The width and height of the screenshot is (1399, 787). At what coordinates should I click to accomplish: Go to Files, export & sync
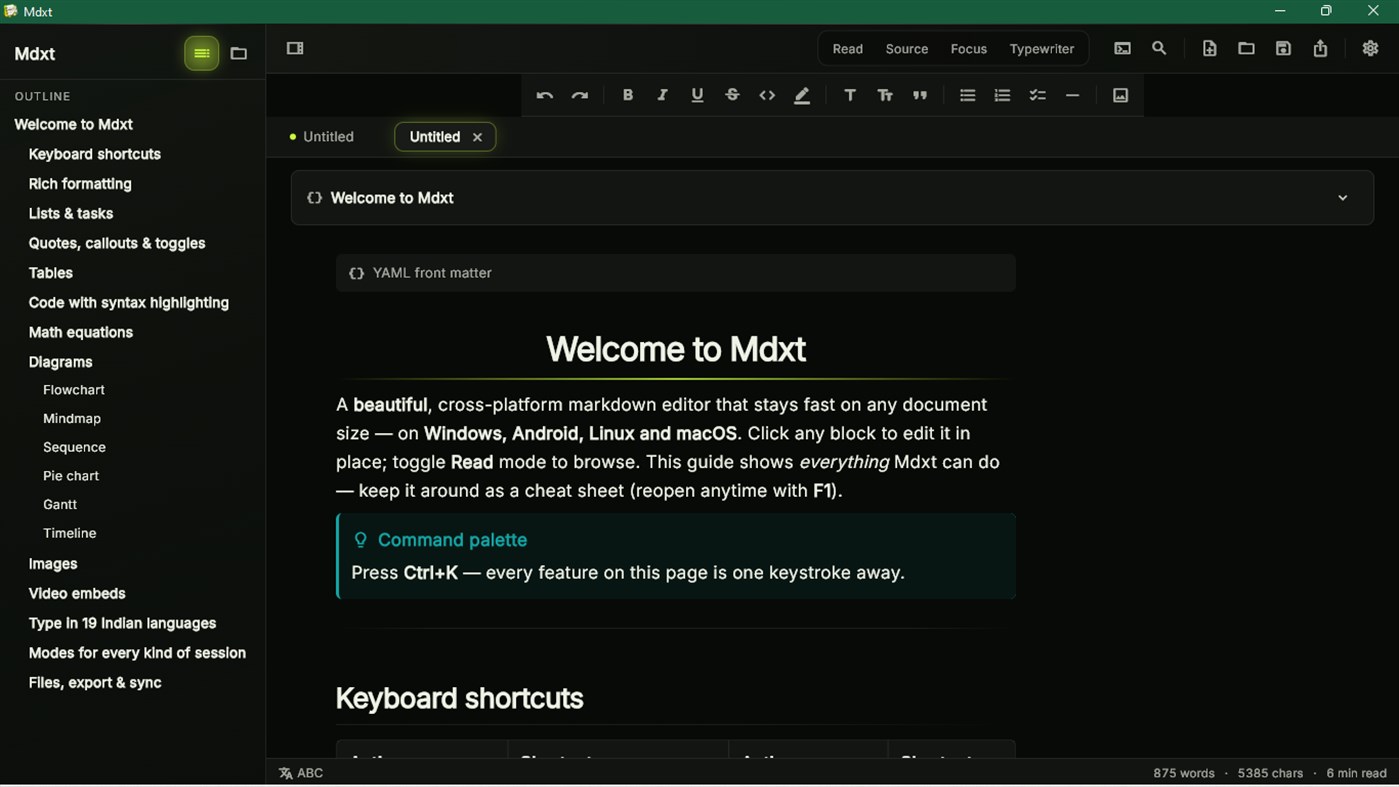95,683
